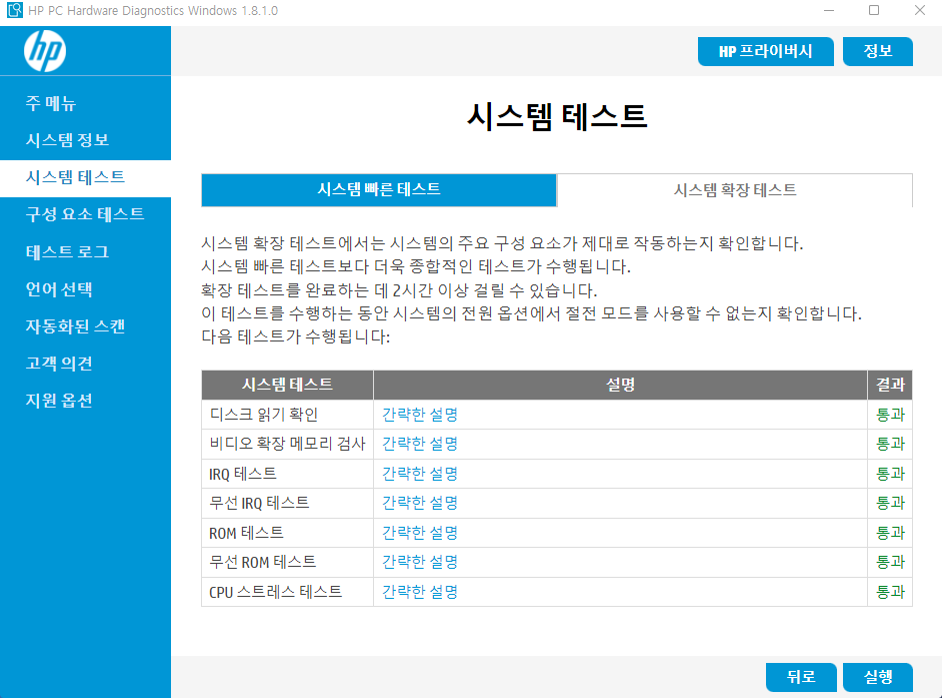Viewport: 942px width, 698px height.
Task: Select the 무선 ROM 테스트 row name
Action: tap(263, 562)
